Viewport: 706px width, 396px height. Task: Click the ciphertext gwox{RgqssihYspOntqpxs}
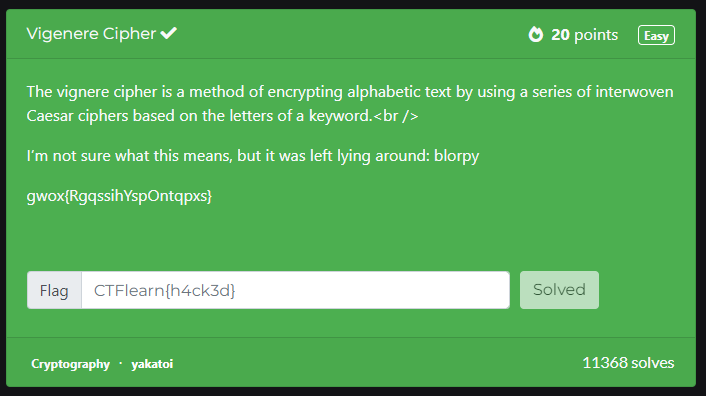(119, 196)
